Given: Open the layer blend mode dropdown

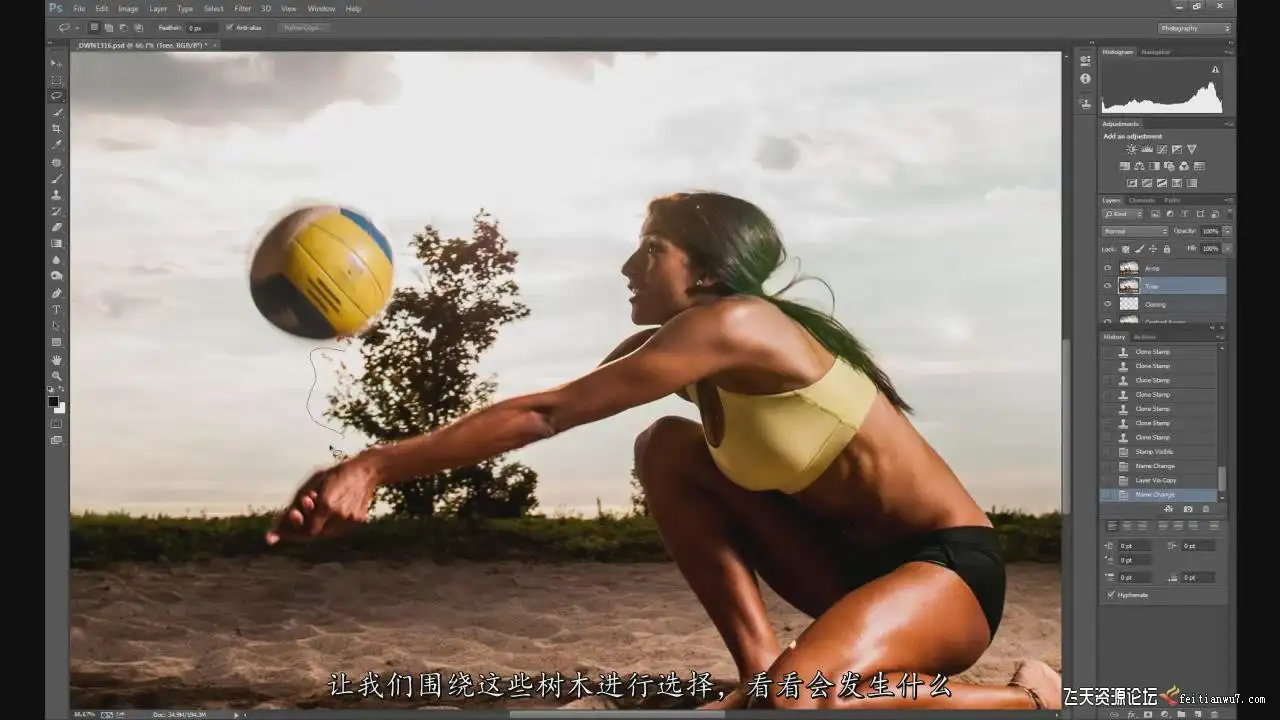Looking at the screenshot, I should coord(1135,231).
